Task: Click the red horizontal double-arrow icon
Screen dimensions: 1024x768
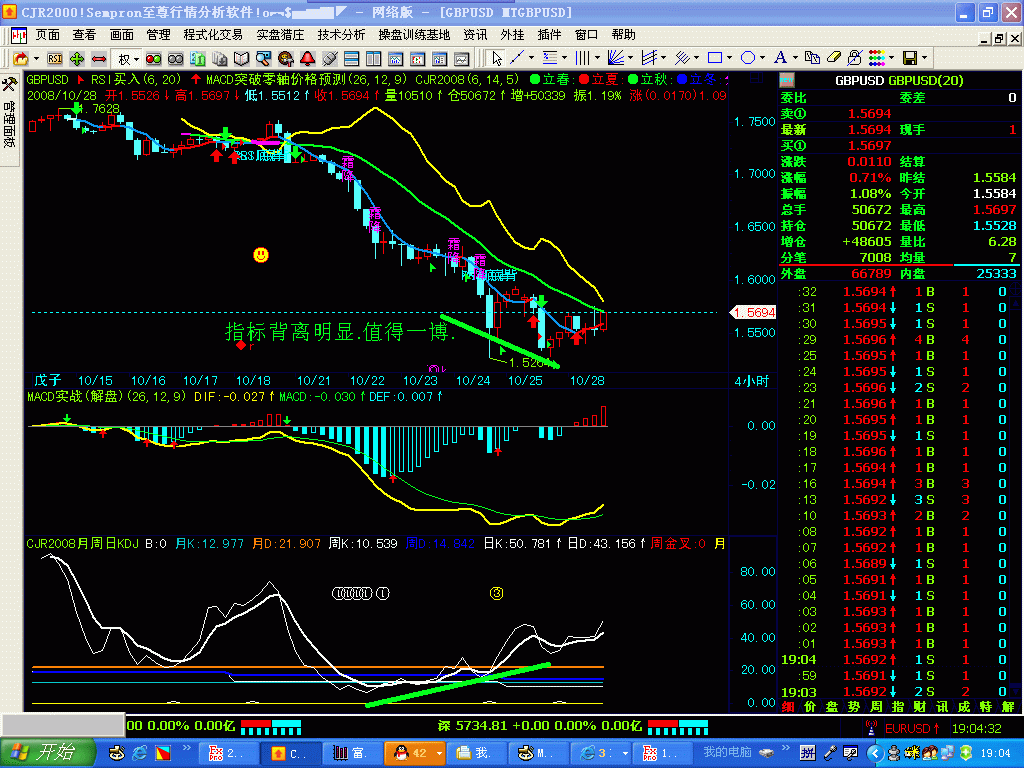Action: 99,58
